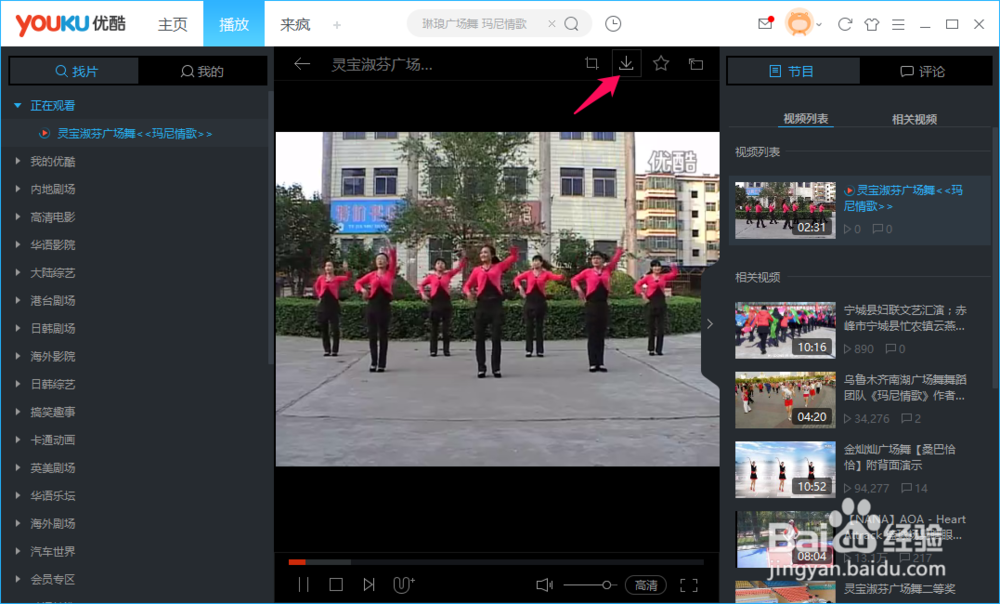Collapse the right panel with chevron handle
1000x604 pixels.
tap(710, 324)
